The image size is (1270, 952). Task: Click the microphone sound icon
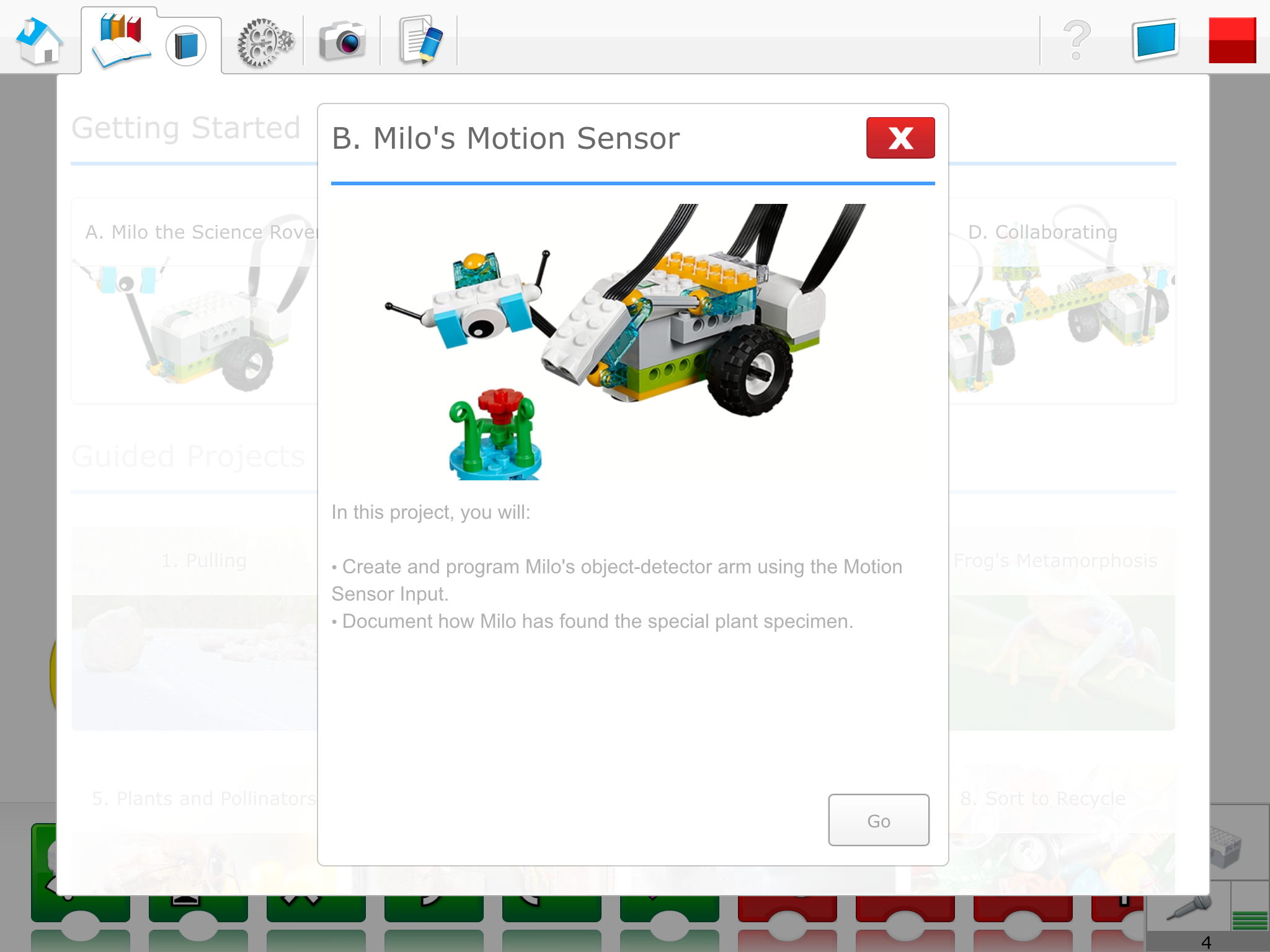[1189, 906]
